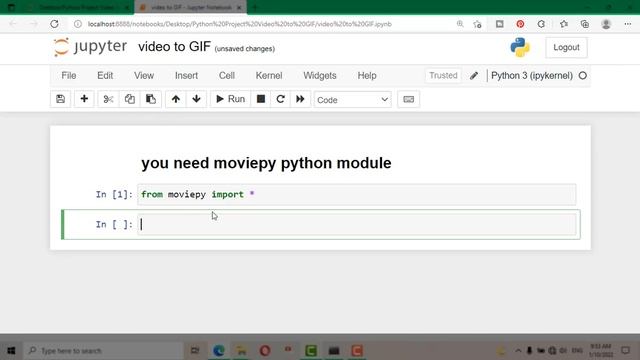Click the Trusted notebook indicator
Image resolution: width=640 pixels, height=360 pixels.
click(x=443, y=76)
